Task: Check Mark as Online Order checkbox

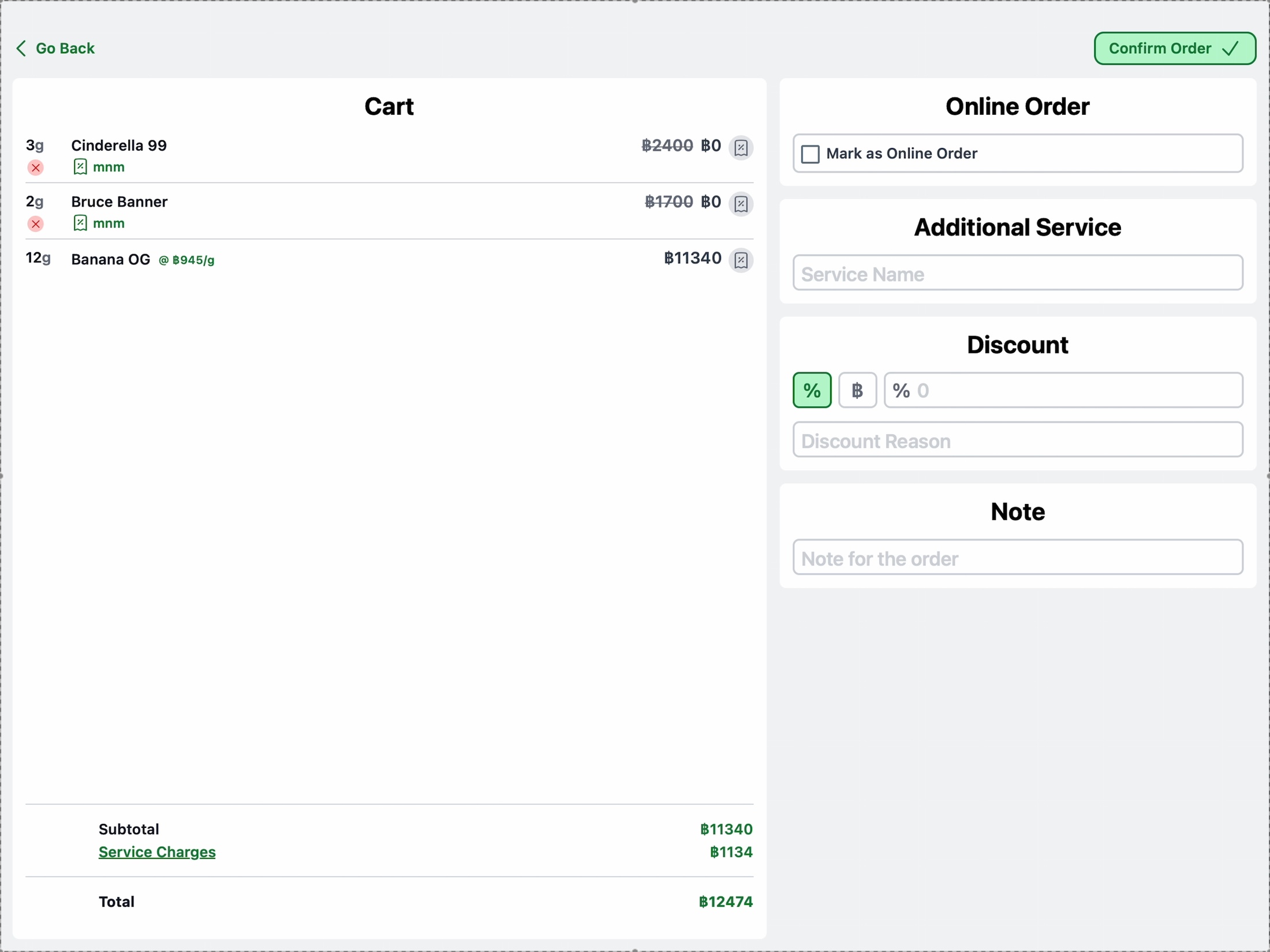Action: click(x=810, y=154)
